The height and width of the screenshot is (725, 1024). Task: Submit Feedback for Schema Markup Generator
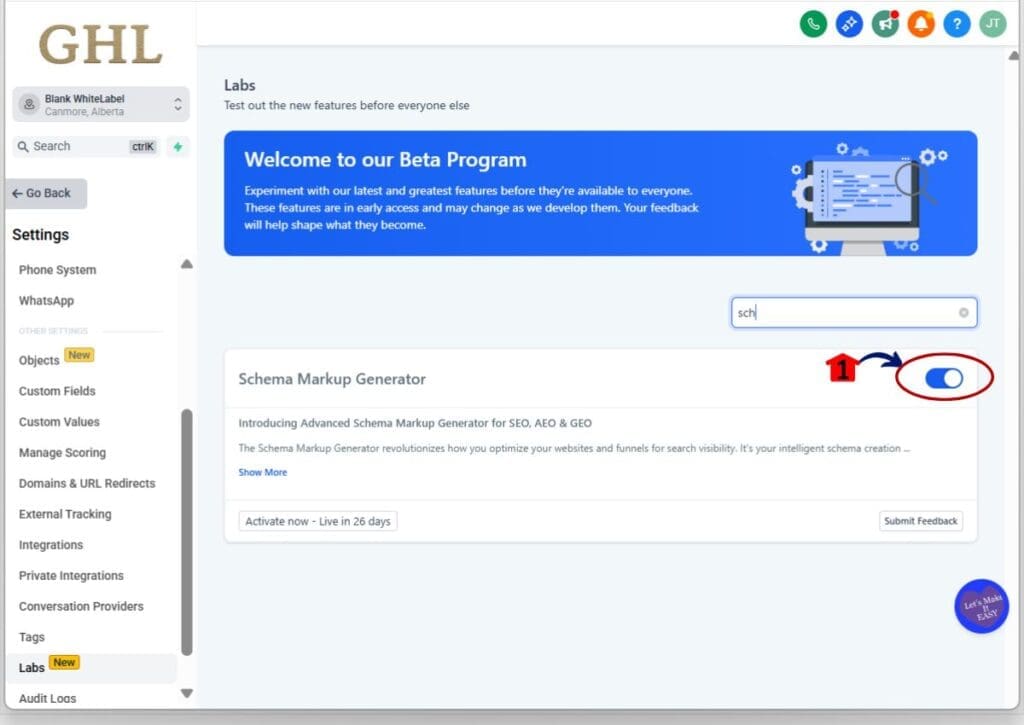pos(920,520)
